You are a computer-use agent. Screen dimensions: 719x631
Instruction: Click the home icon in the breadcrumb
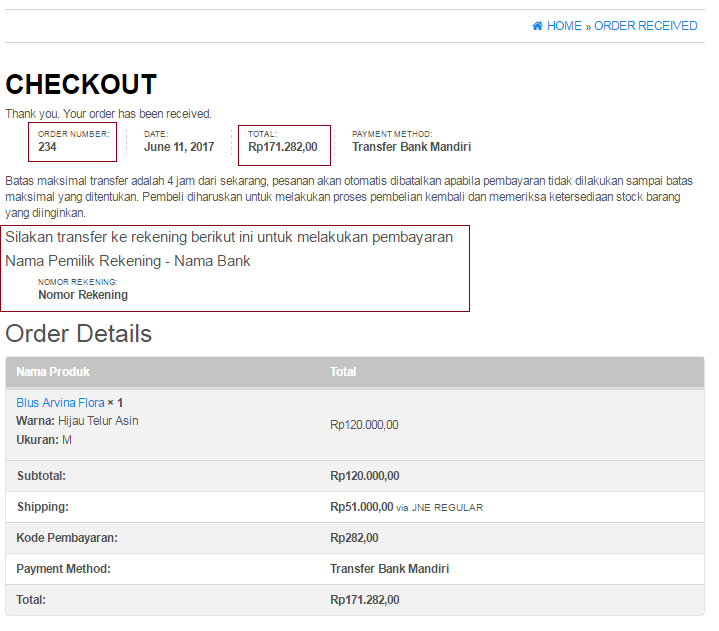point(537,26)
